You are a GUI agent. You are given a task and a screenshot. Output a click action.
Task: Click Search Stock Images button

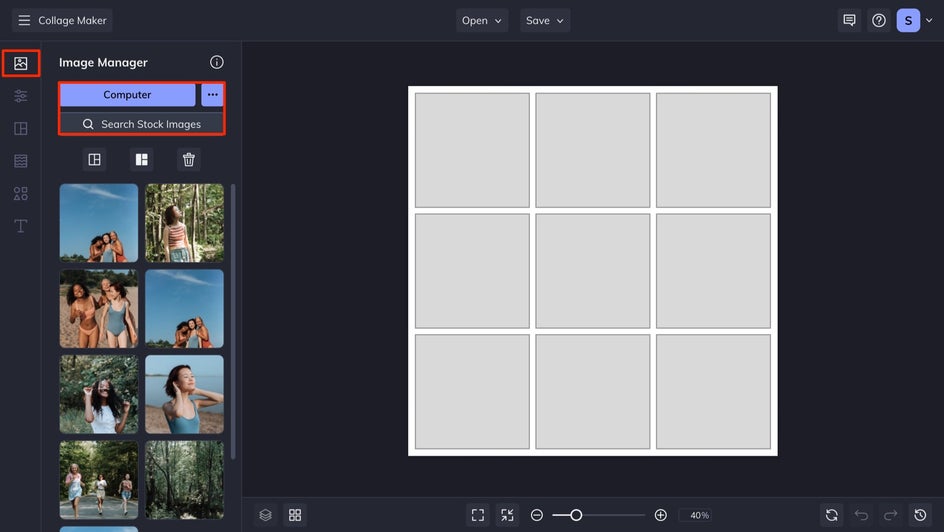point(141,124)
